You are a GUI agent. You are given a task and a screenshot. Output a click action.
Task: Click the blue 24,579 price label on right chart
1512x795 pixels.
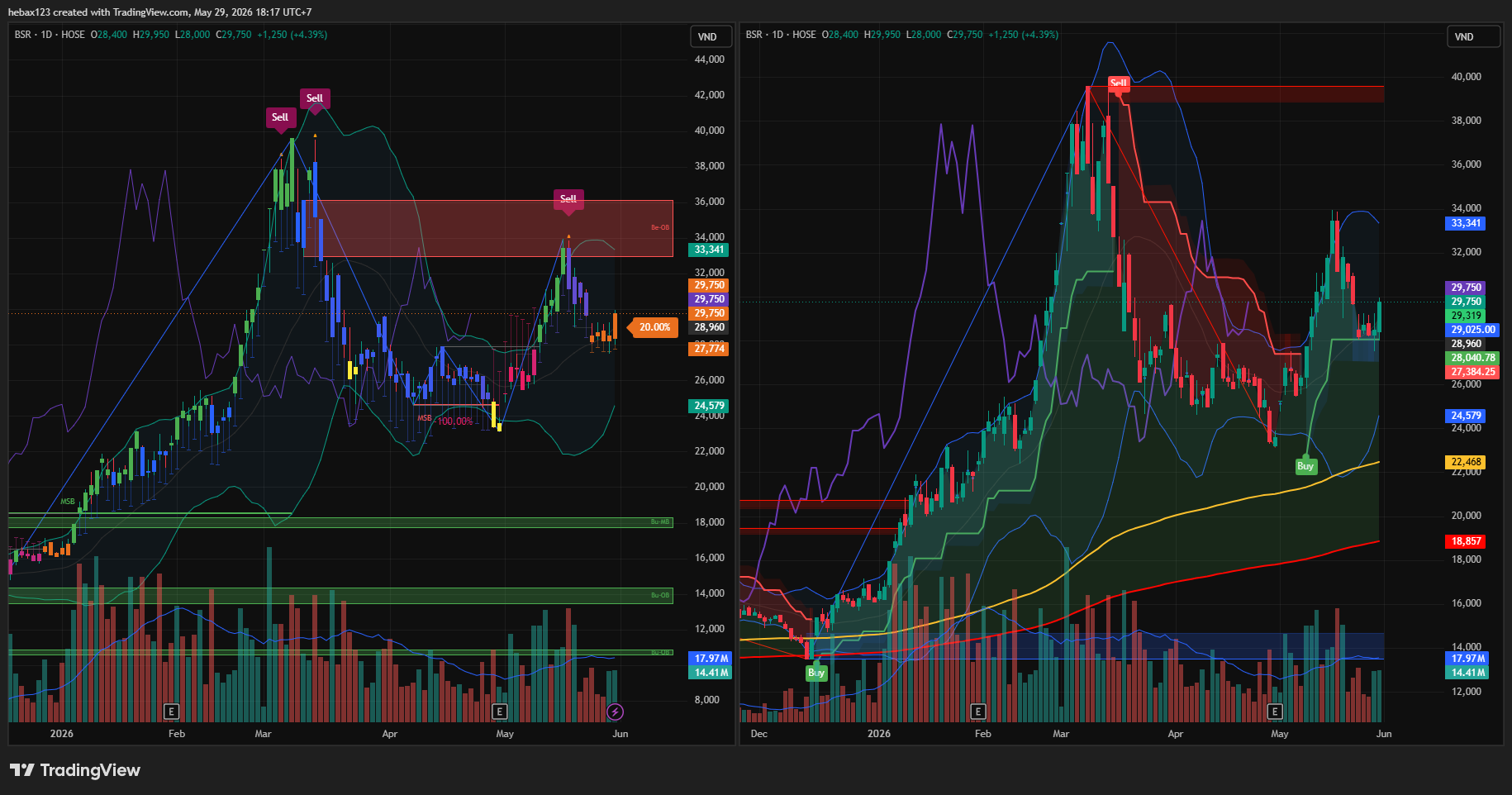(1467, 416)
